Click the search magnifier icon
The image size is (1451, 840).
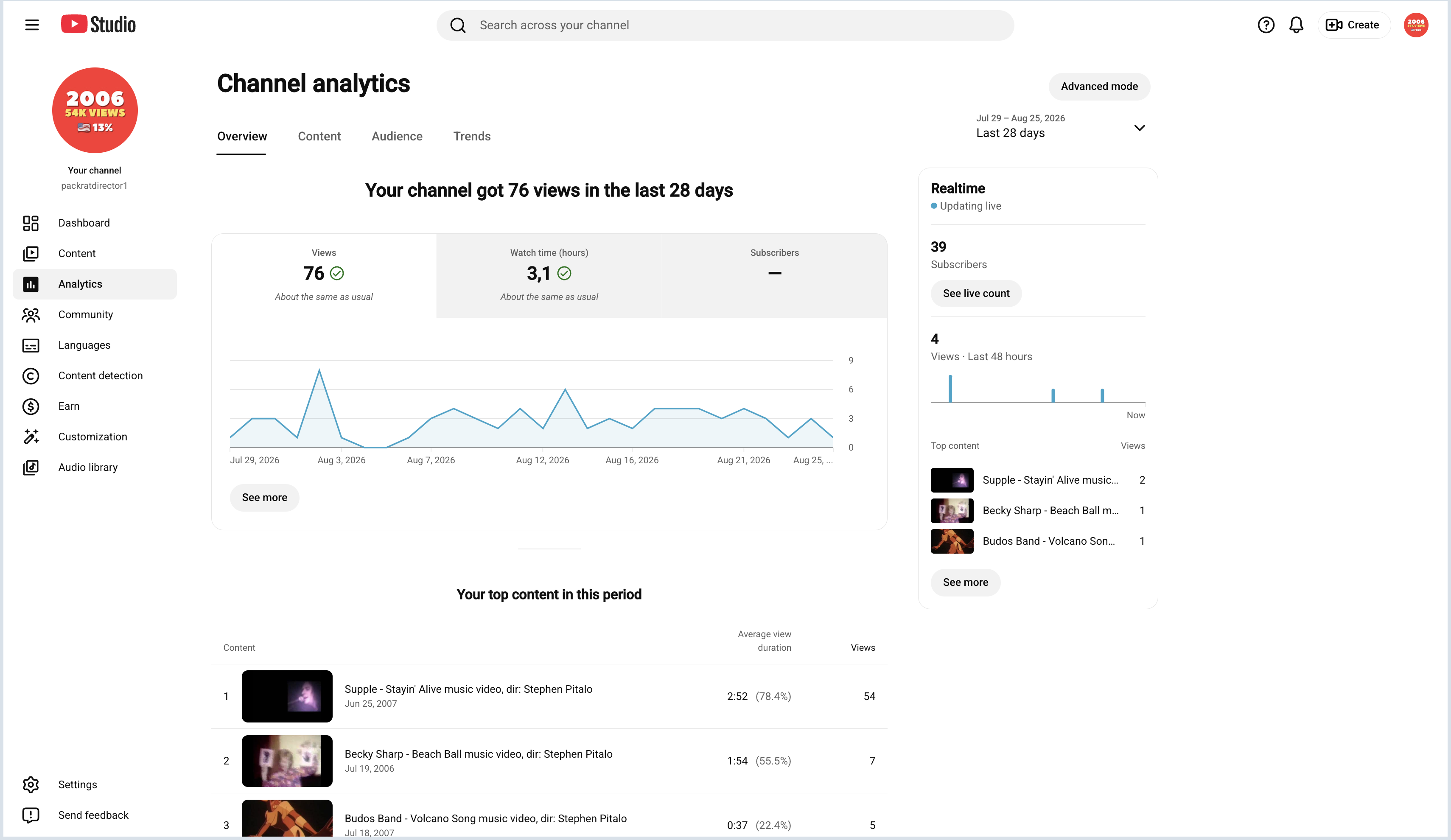pyautogui.click(x=458, y=25)
